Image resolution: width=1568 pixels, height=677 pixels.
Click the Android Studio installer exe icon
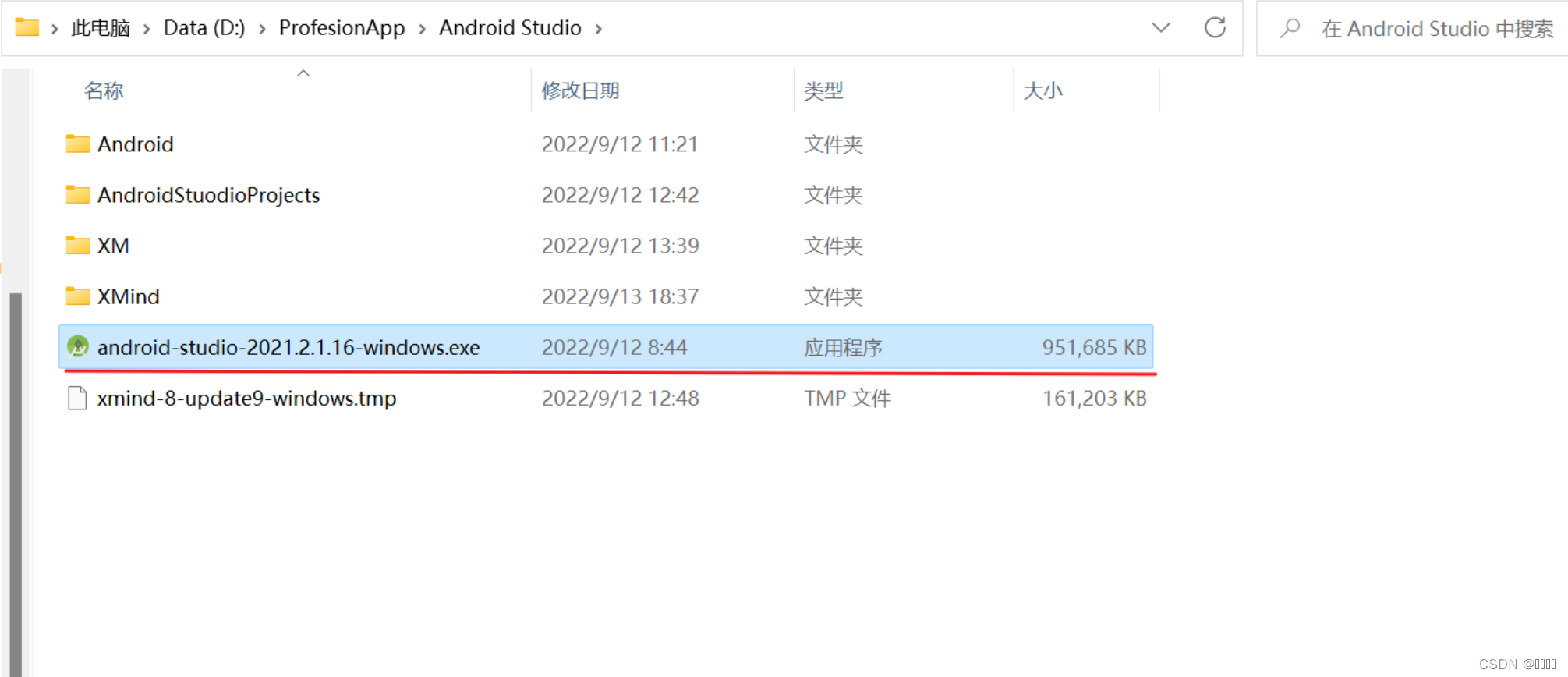click(77, 347)
